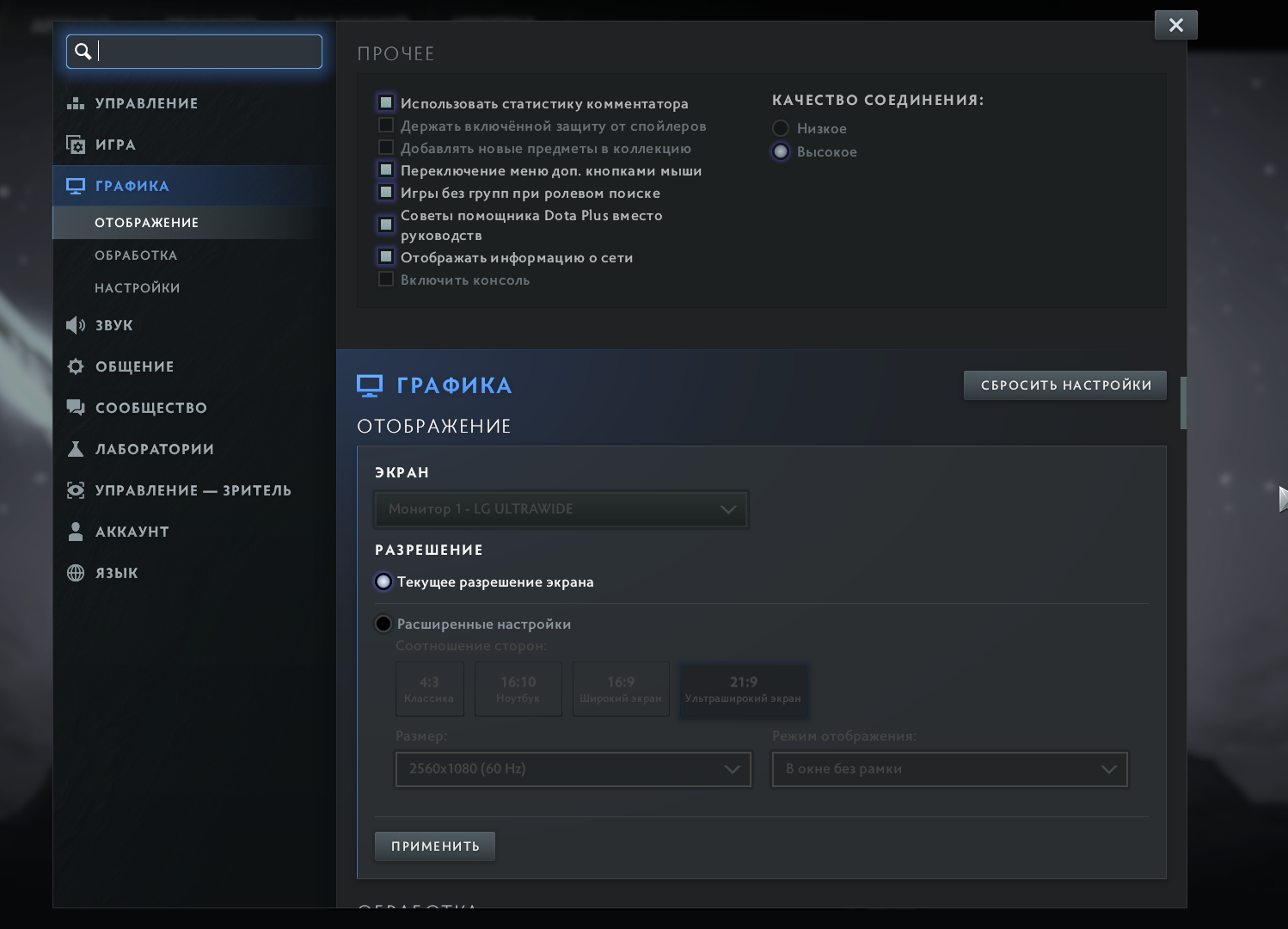The width and height of the screenshot is (1288, 929).
Task: Open the Лаборатории flask icon
Action: tap(76, 449)
